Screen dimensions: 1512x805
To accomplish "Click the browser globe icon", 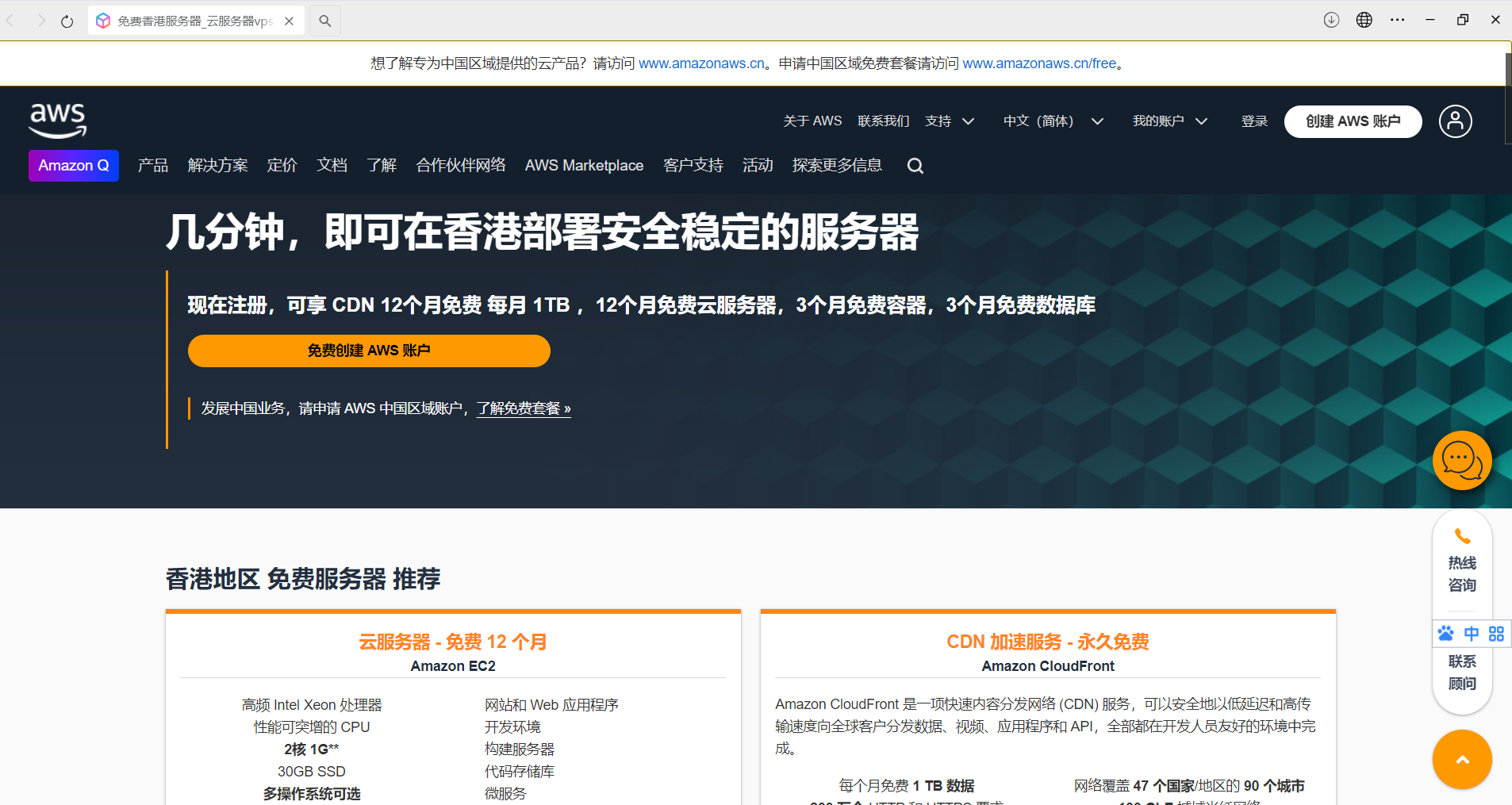I will click(1364, 20).
